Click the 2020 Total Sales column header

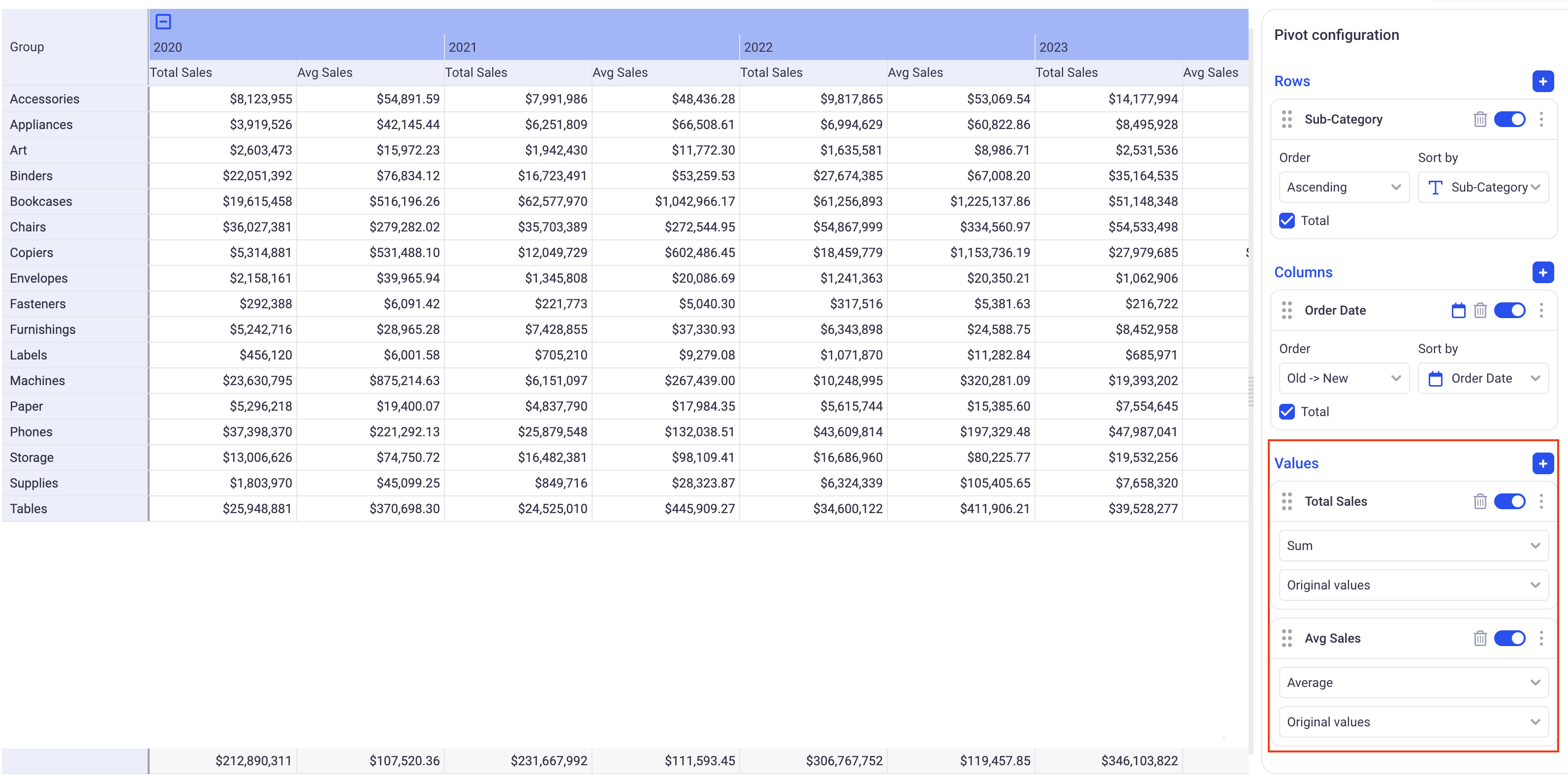click(x=181, y=72)
